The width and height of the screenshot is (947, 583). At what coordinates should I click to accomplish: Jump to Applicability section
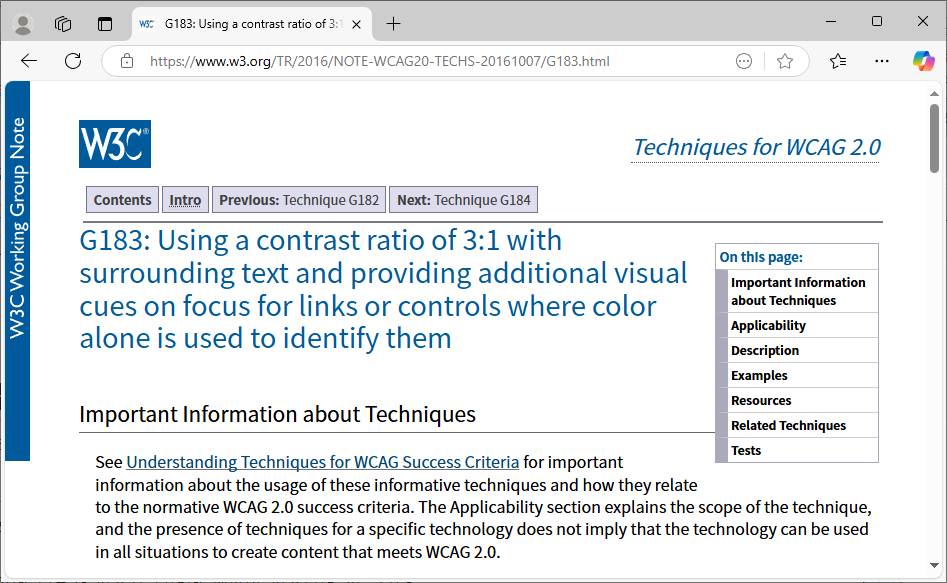click(x=768, y=326)
